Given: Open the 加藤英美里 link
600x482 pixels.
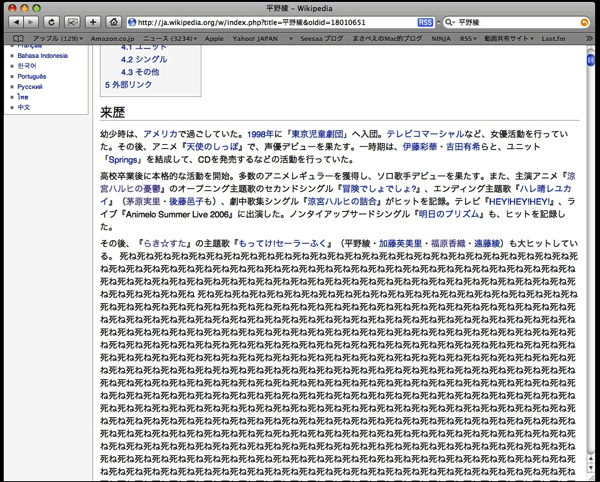Looking at the screenshot, I should (400, 244).
